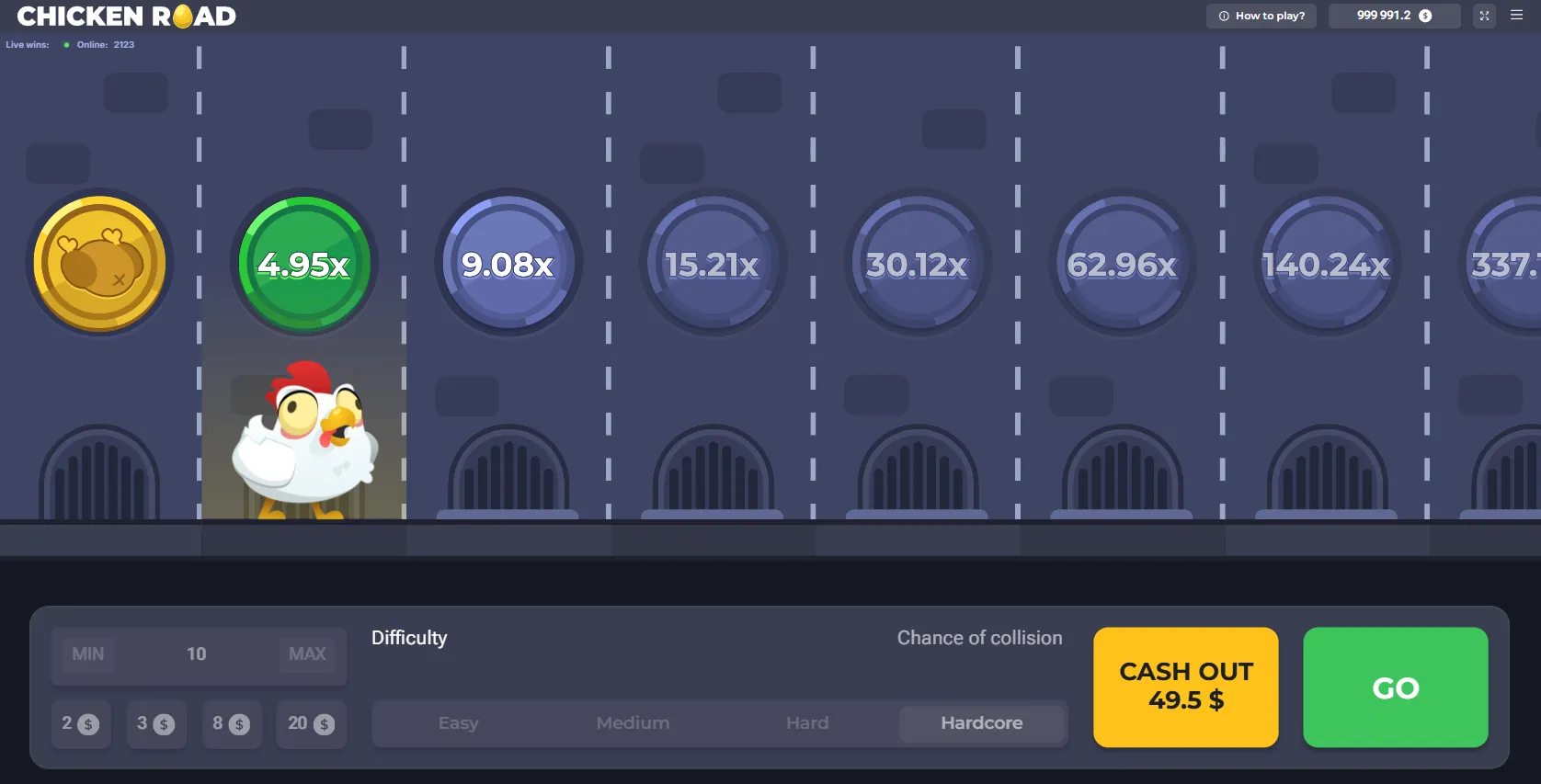The width and height of the screenshot is (1541, 784).
Task: Click the 140.24x multiplier coin
Action: (x=1327, y=264)
